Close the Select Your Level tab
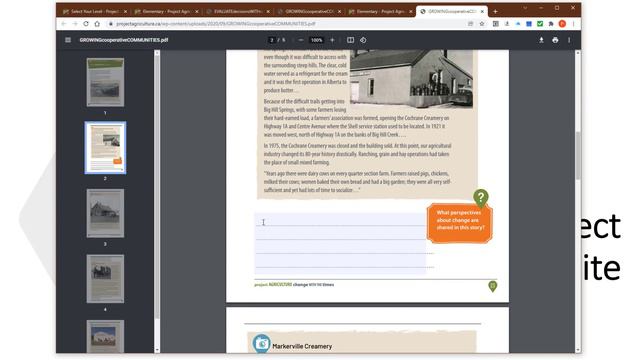The height and width of the screenshot is (360, 640). [125, 11]
